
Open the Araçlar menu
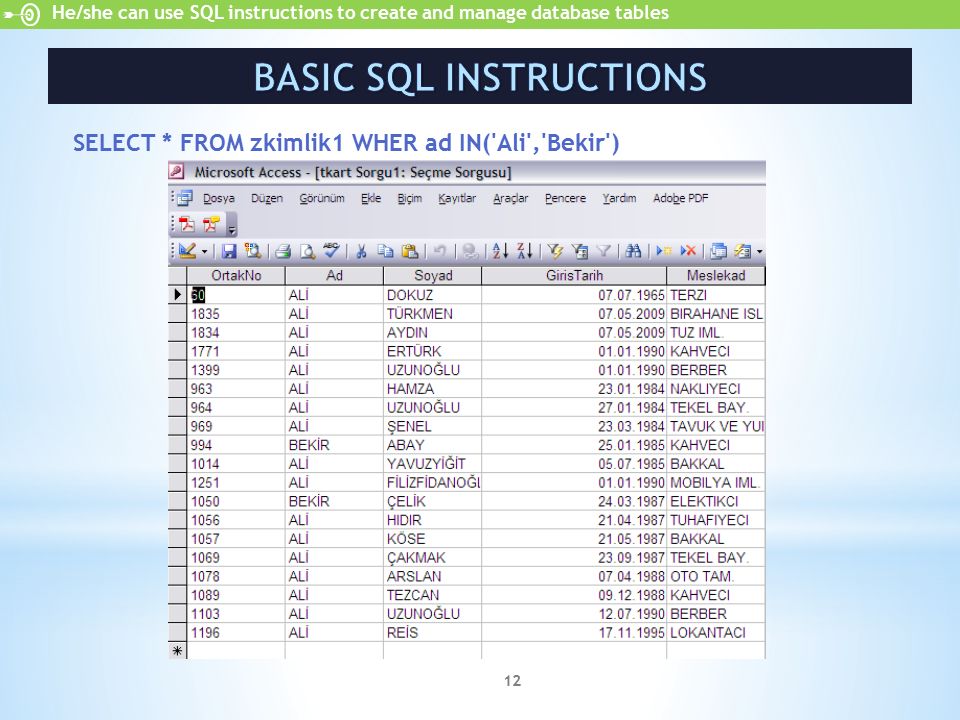point(511,198)
